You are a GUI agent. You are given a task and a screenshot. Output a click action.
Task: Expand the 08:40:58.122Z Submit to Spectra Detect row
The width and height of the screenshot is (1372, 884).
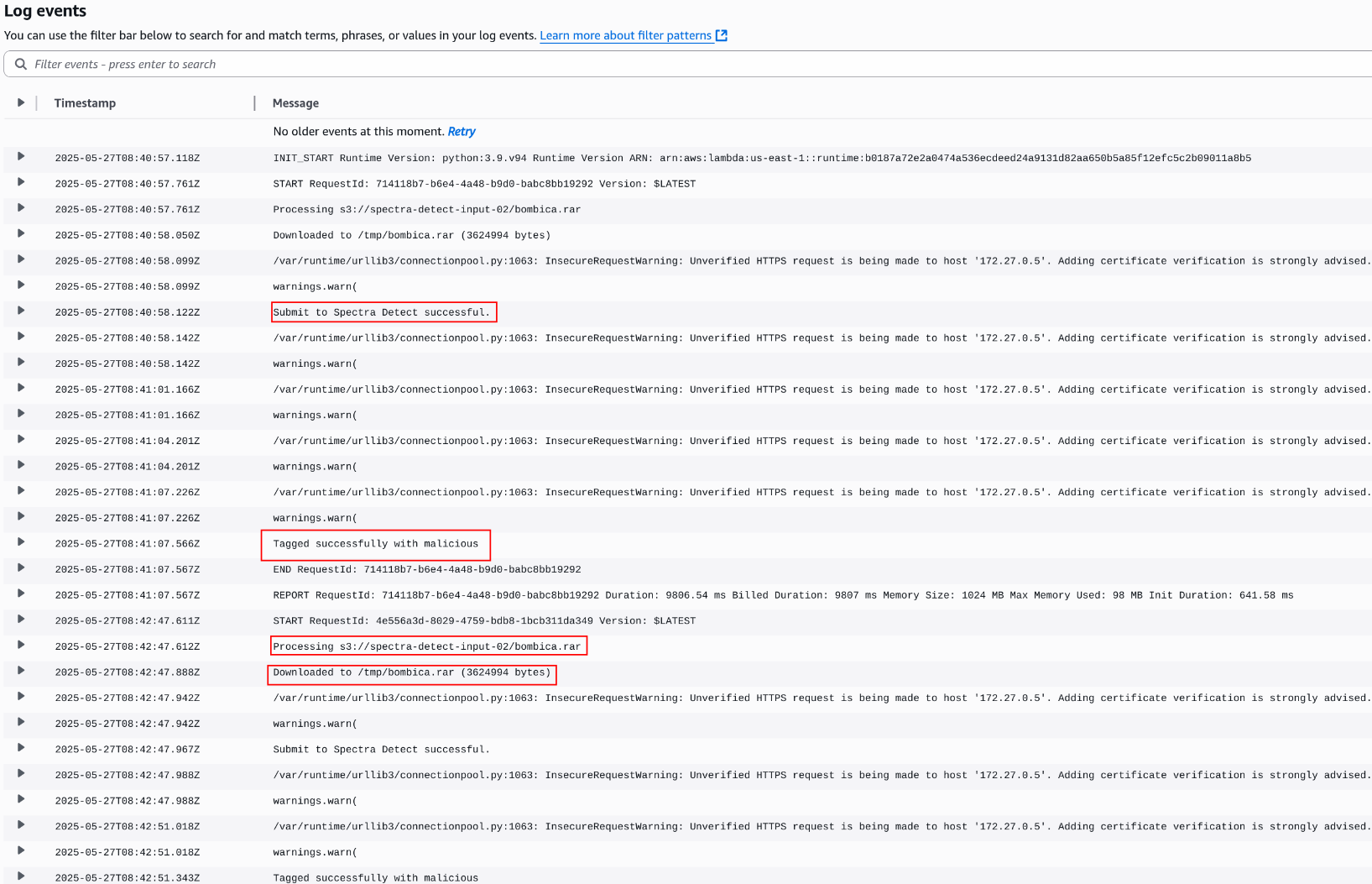(21, 311)
